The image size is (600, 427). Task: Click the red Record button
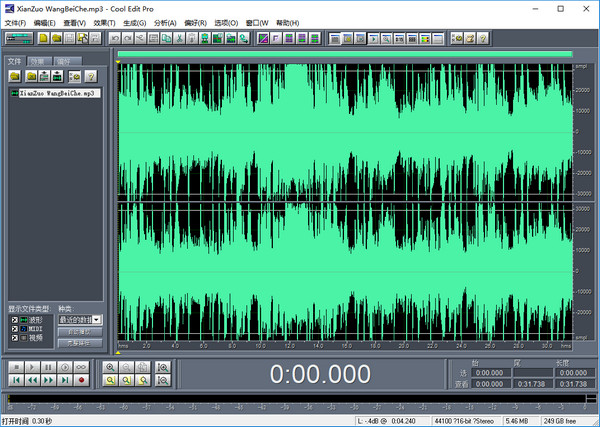pyautogui.click(x=81, y=381)
